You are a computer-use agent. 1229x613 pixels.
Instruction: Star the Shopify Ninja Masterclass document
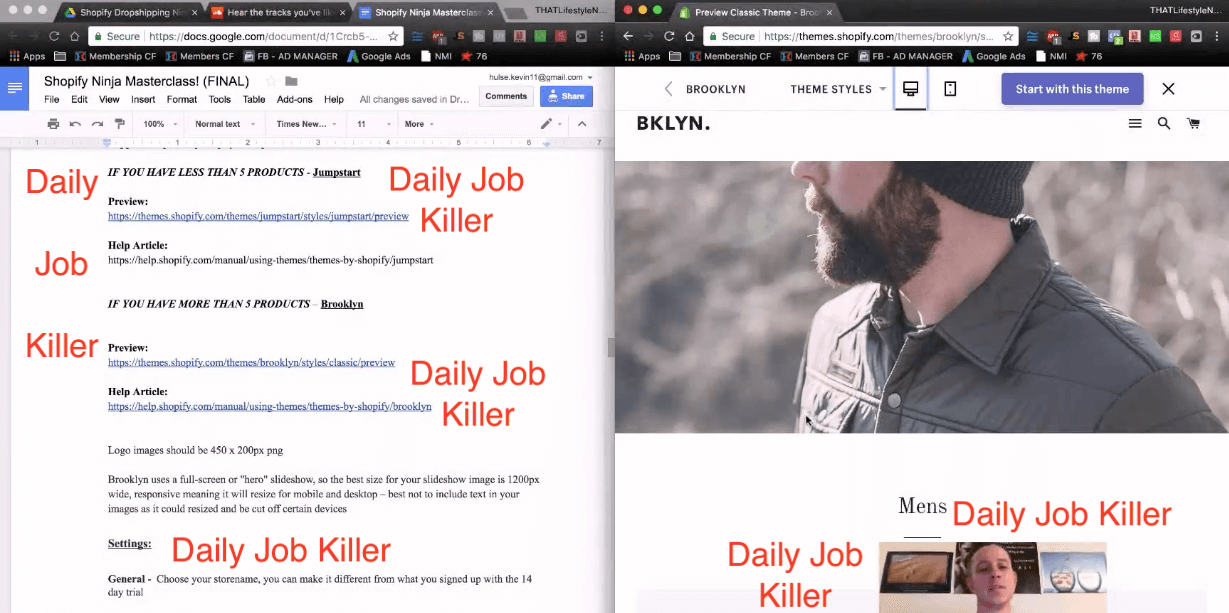[x=271, y=81]
